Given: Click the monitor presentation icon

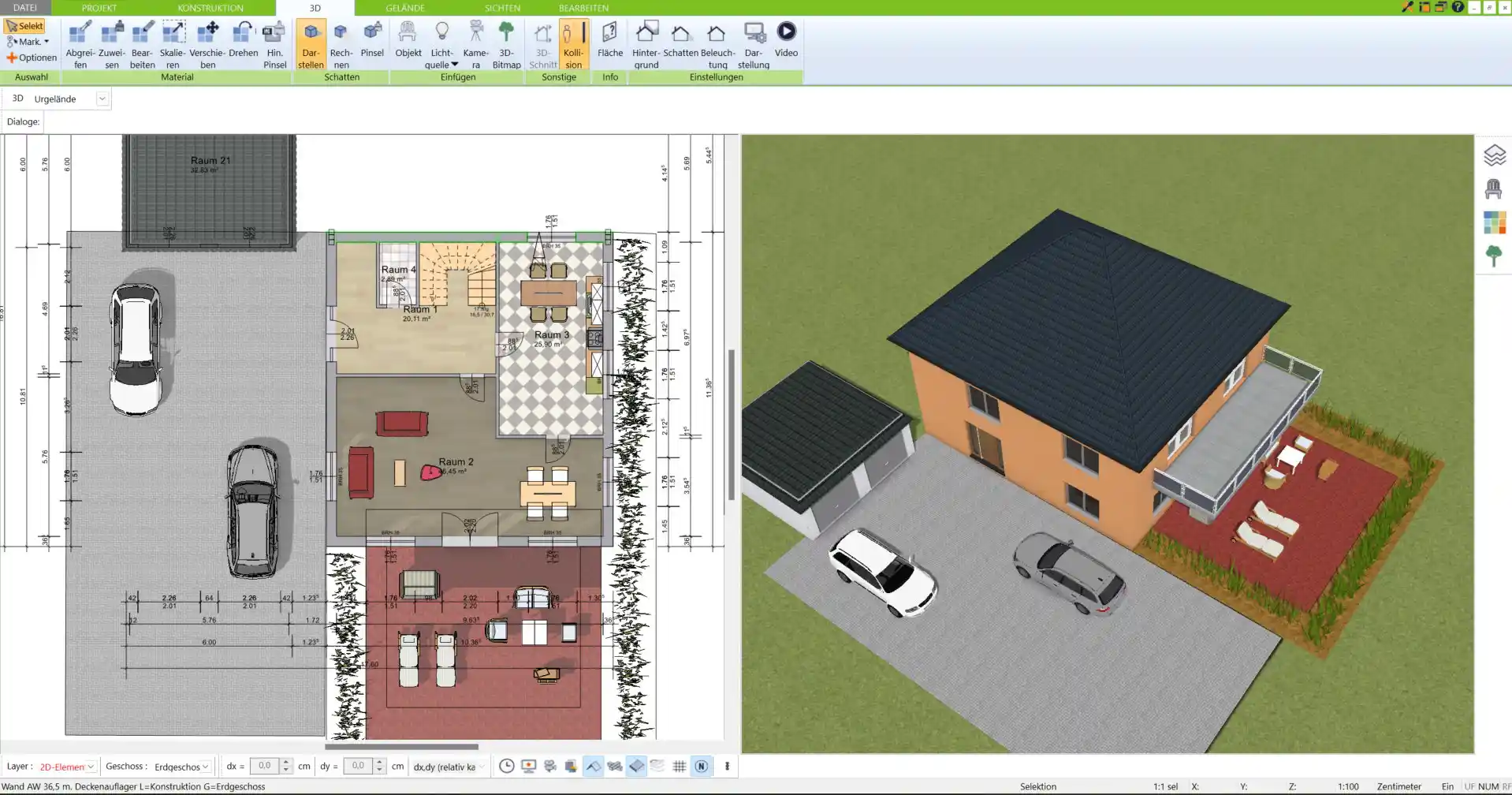Looking at the screenshot, I should pos(528,766).
